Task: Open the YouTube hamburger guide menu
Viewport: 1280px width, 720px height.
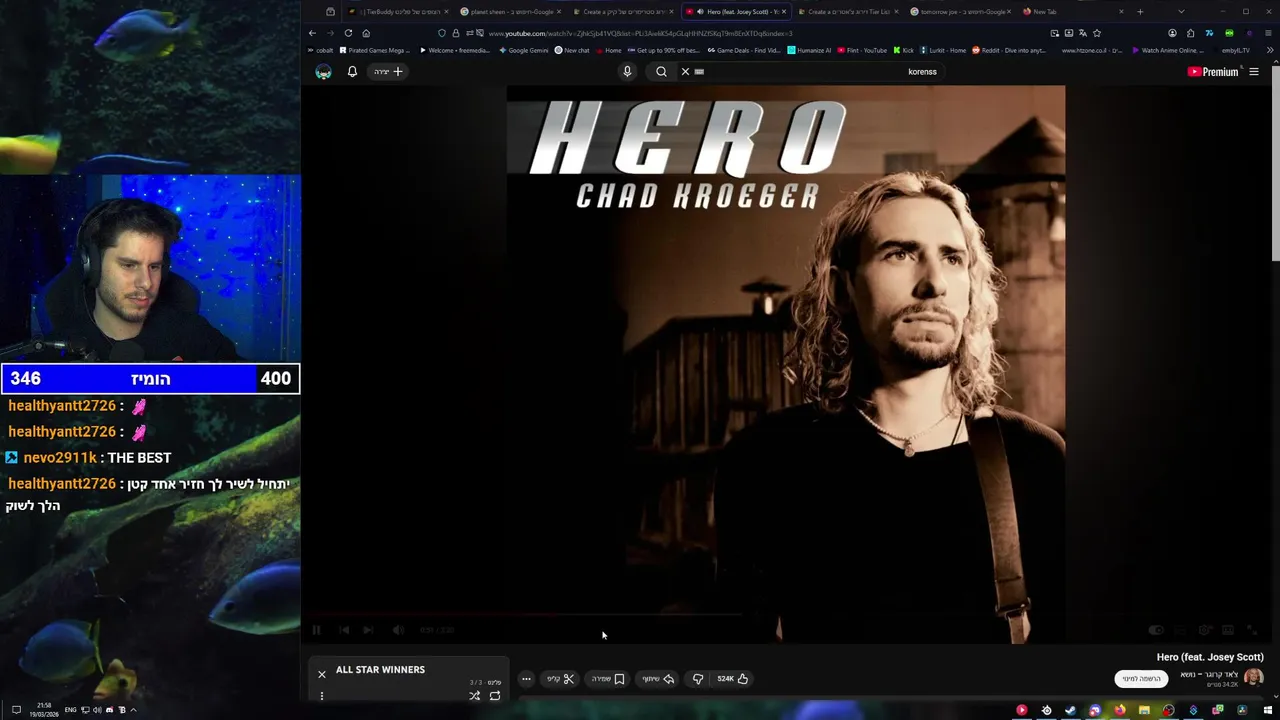Action: click(1254, 72)
